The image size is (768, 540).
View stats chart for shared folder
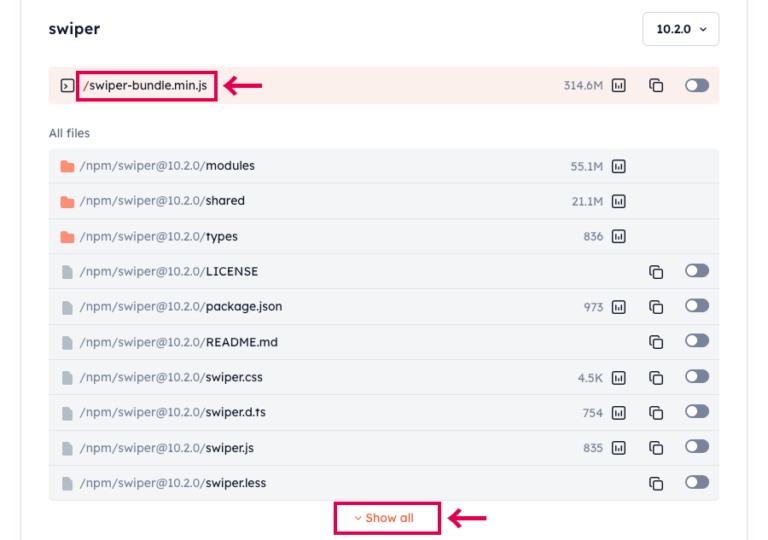click(x=619, y=201)
